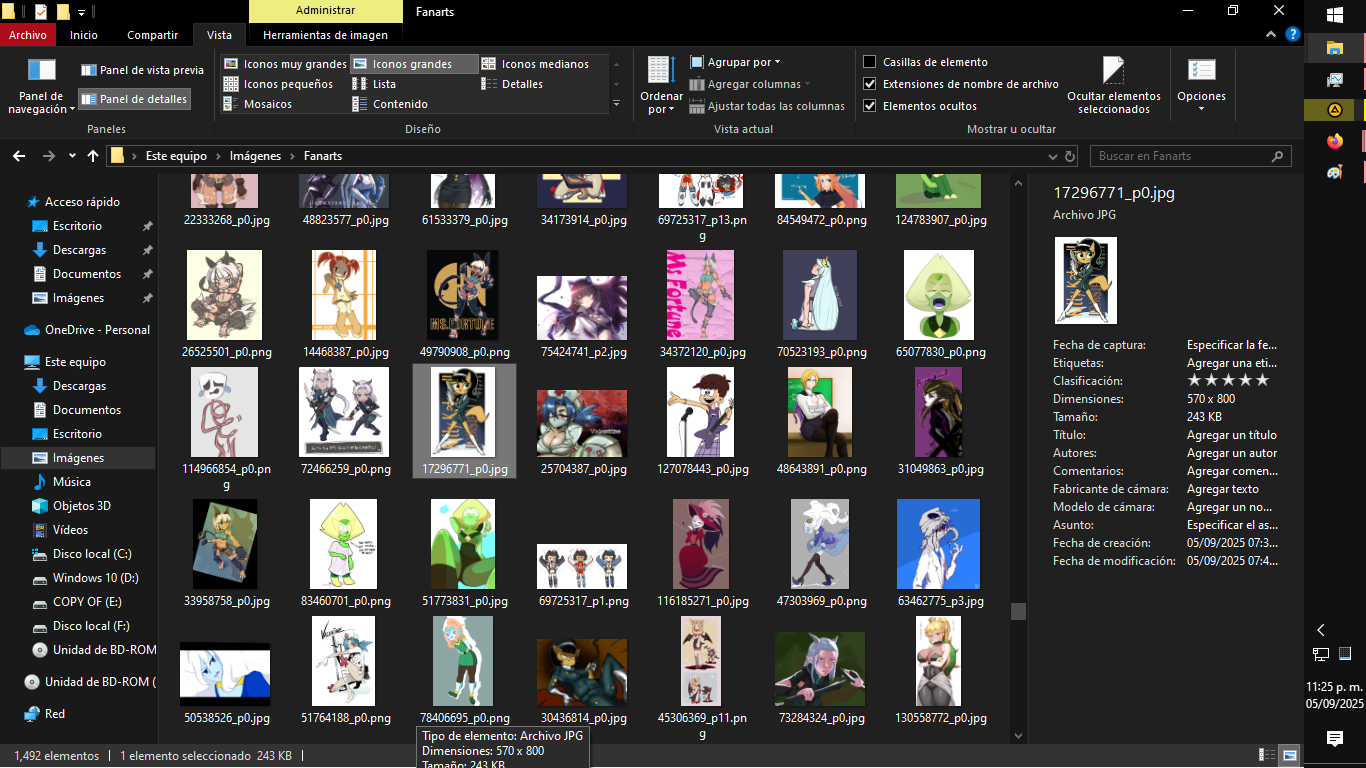Choose the Mosaicos layout
This screenshot has height=768, width=1366.
tap(258, 104)
